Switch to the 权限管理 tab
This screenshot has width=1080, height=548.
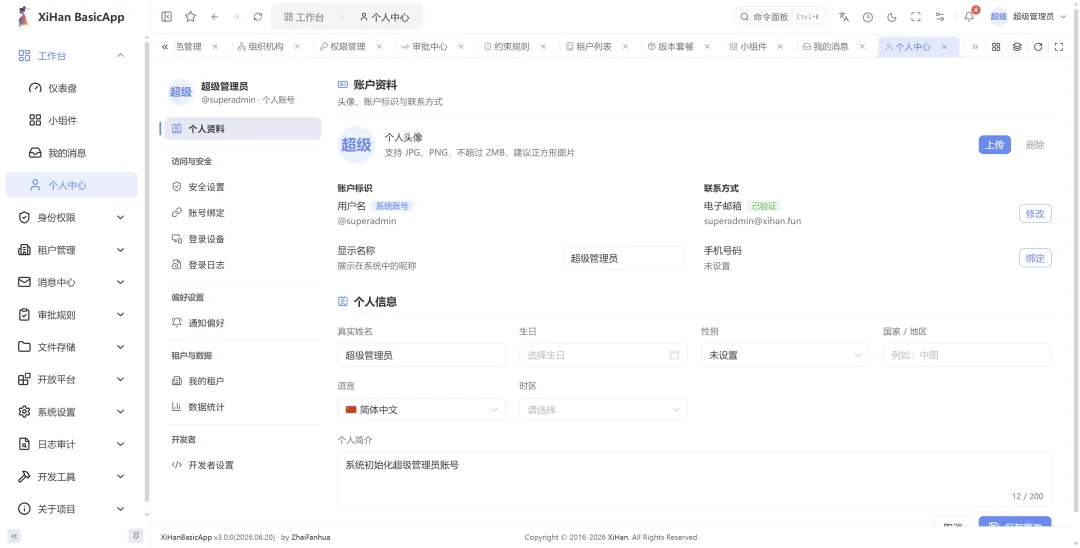click(349, 47)
